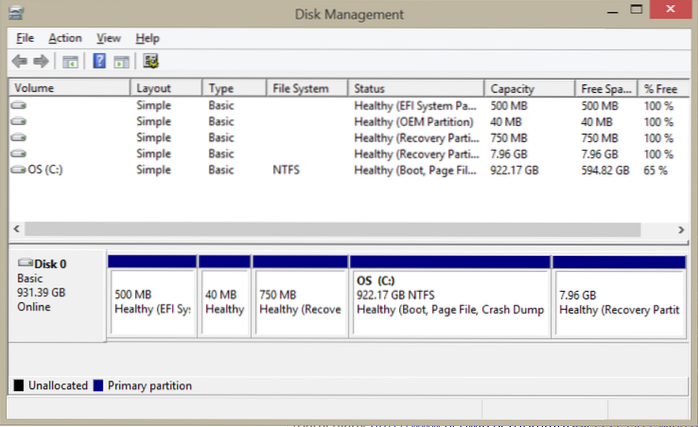This screenshot has width=698, height=427.
Task: Select the OS (C:) 922.17 GB partition block
Action: click(x=450, y=302)
